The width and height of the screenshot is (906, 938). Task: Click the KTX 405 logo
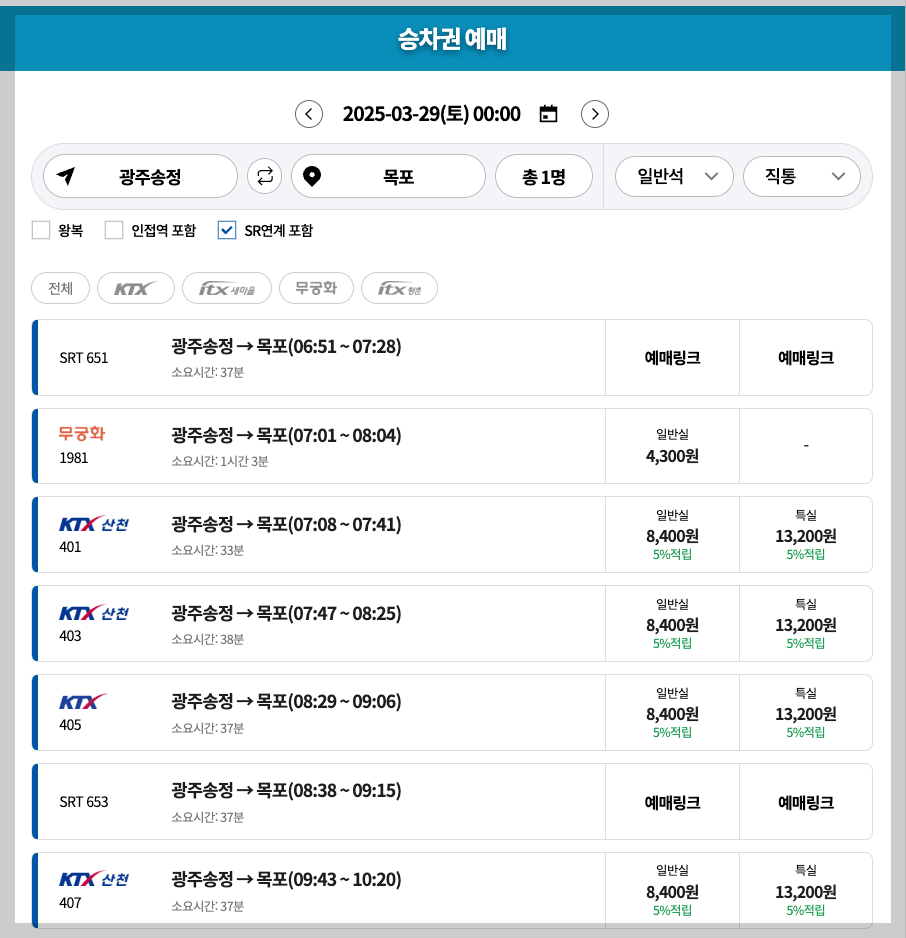pyautogui.click(x=83, y=702)
